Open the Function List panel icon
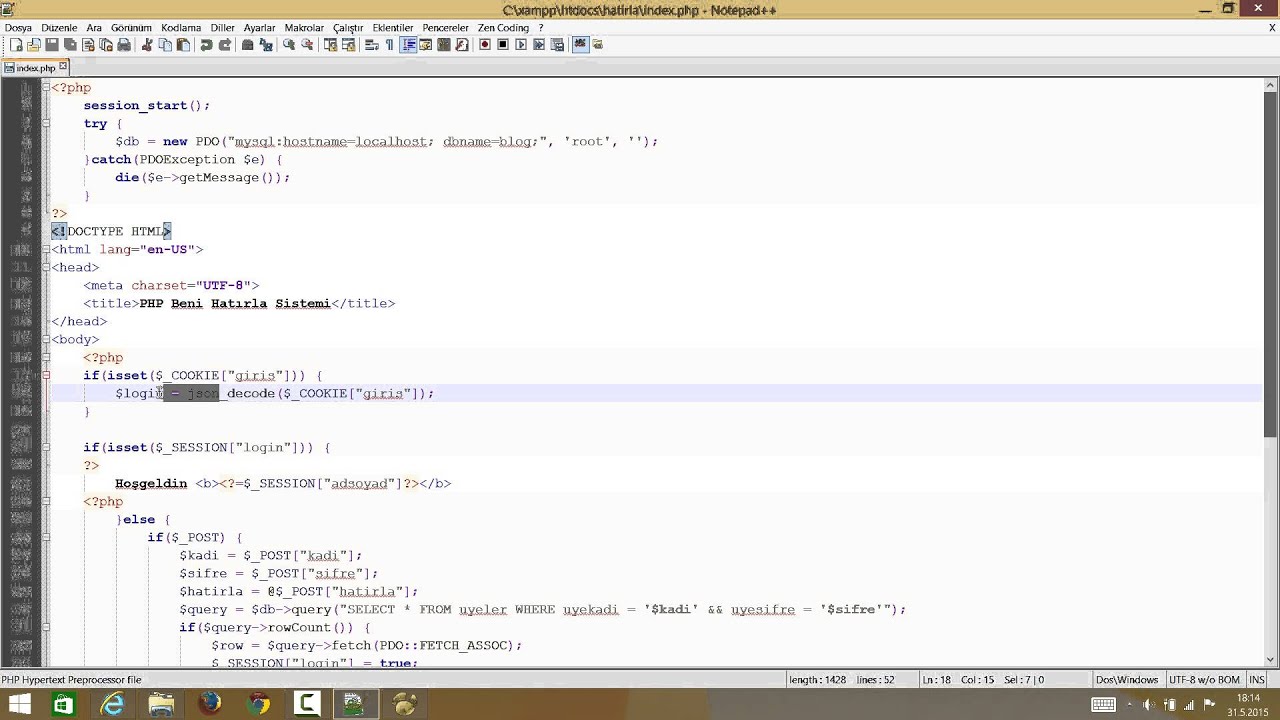The height and width of the screenshot is (720, 1280). (462, 44)
